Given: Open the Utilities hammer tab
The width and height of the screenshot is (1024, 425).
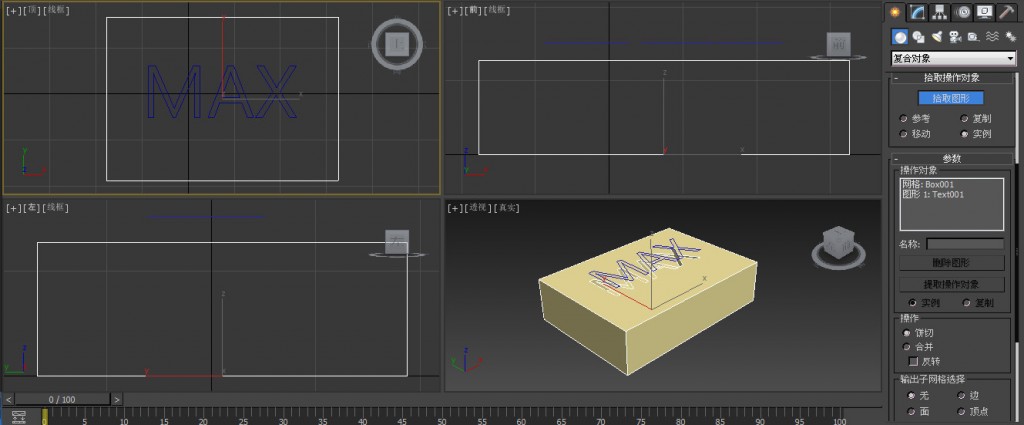Looking at the screenshot, I should pyautogui.click(x=1006, y=11).
